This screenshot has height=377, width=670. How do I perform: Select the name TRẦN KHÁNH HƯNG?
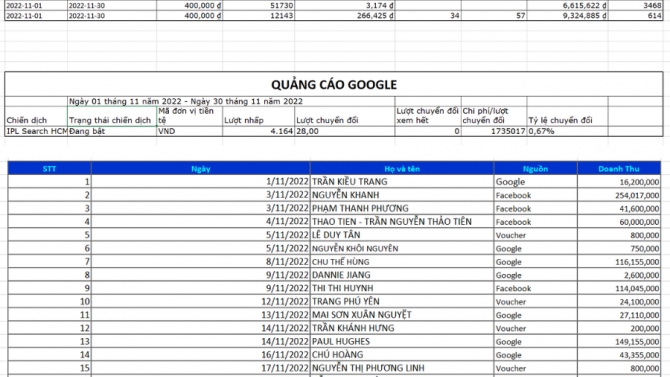(x=402, y=328)
